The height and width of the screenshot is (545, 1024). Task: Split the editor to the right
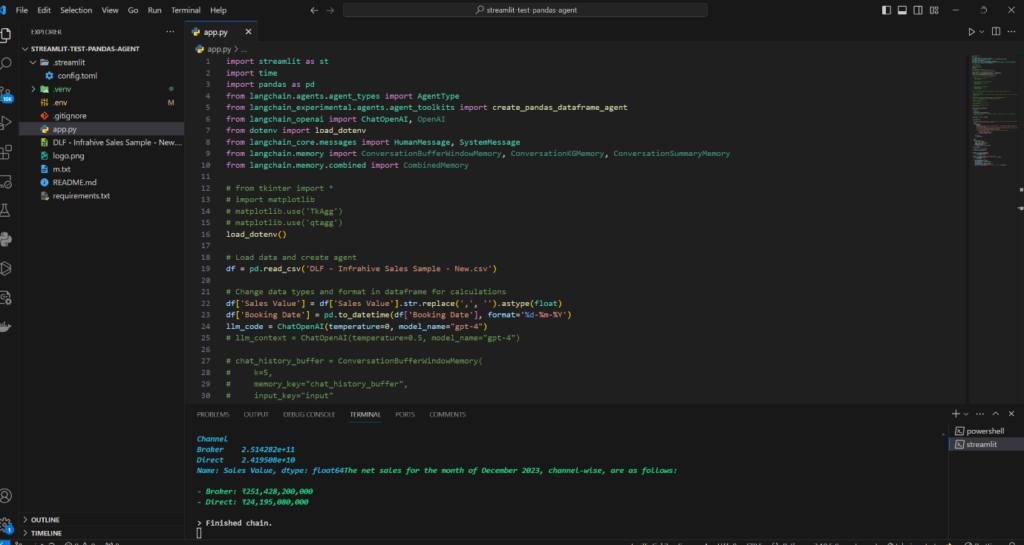[995, 32]
